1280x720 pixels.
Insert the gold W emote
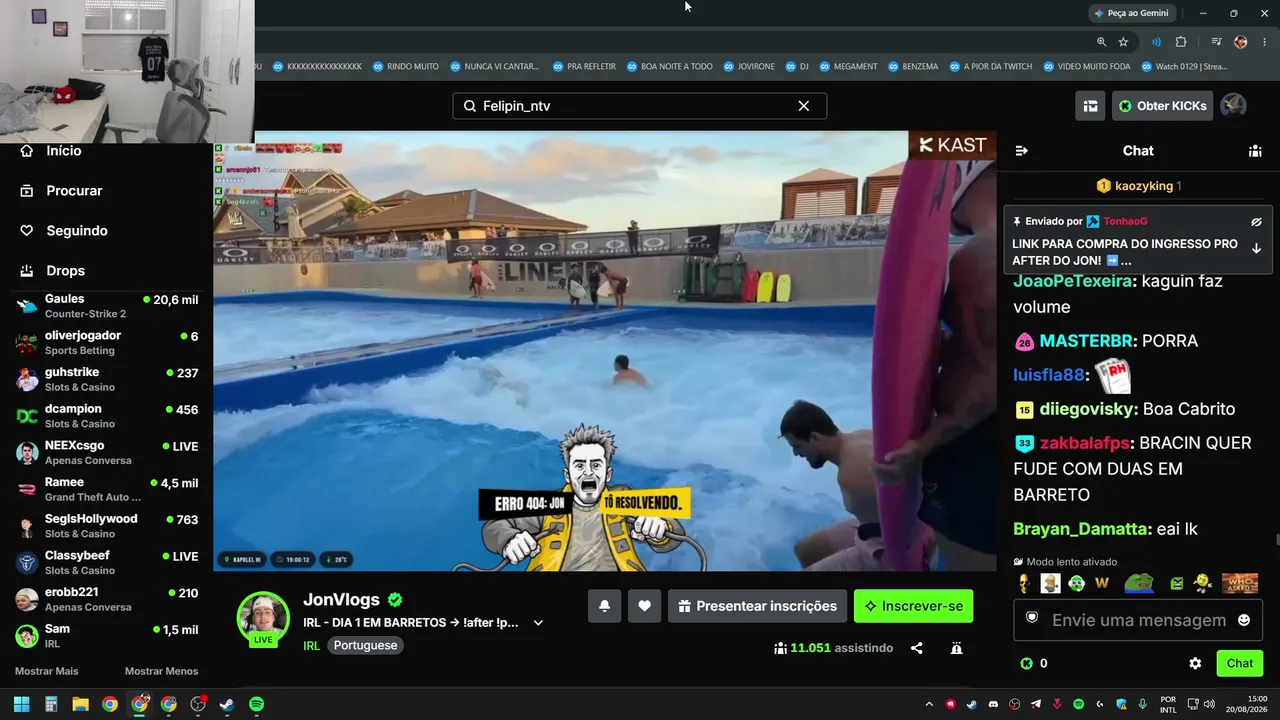click(x=1102, y=583)
